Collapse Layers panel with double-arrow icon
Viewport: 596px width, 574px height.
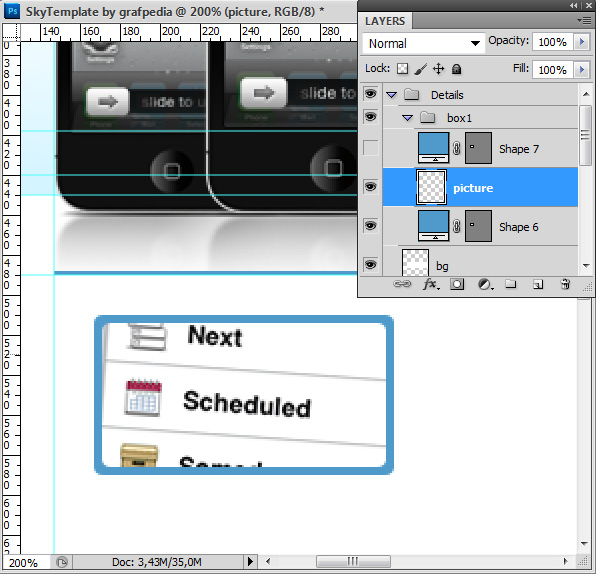[x=573, y=5]
